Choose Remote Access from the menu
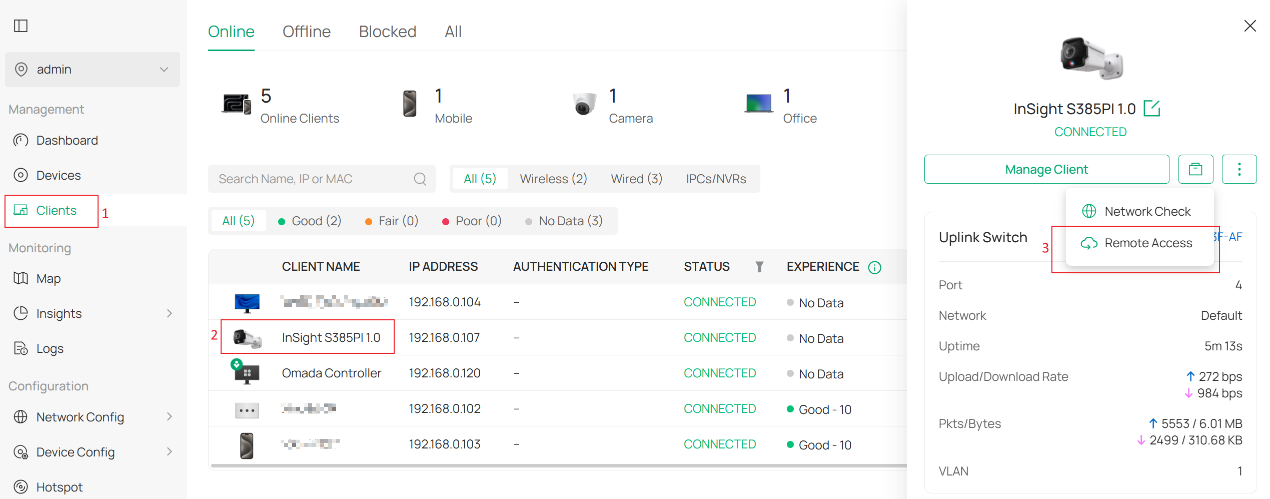1270x499 pixels. [x=1139, y=243]
